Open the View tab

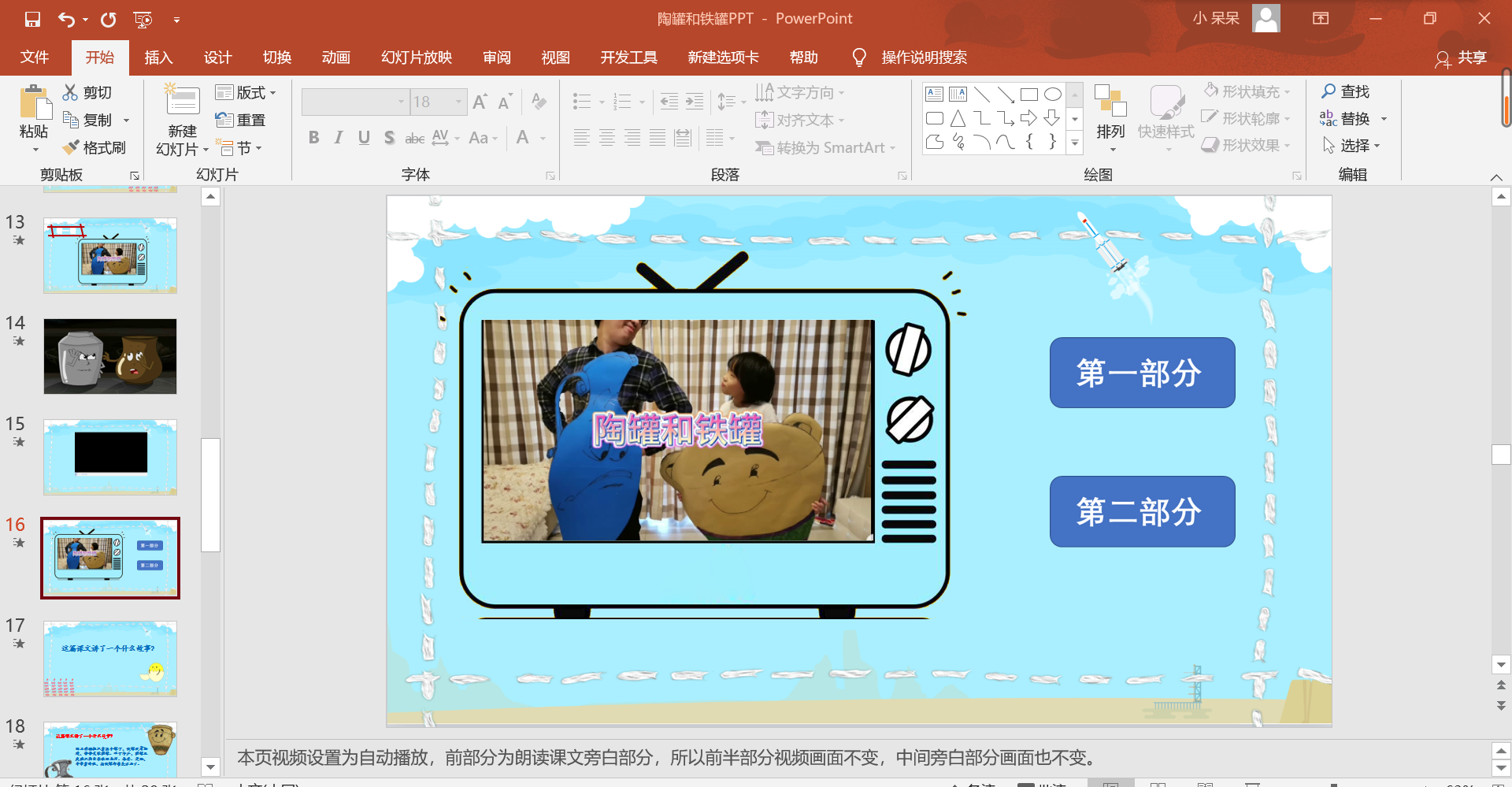[x=555, y=57]
